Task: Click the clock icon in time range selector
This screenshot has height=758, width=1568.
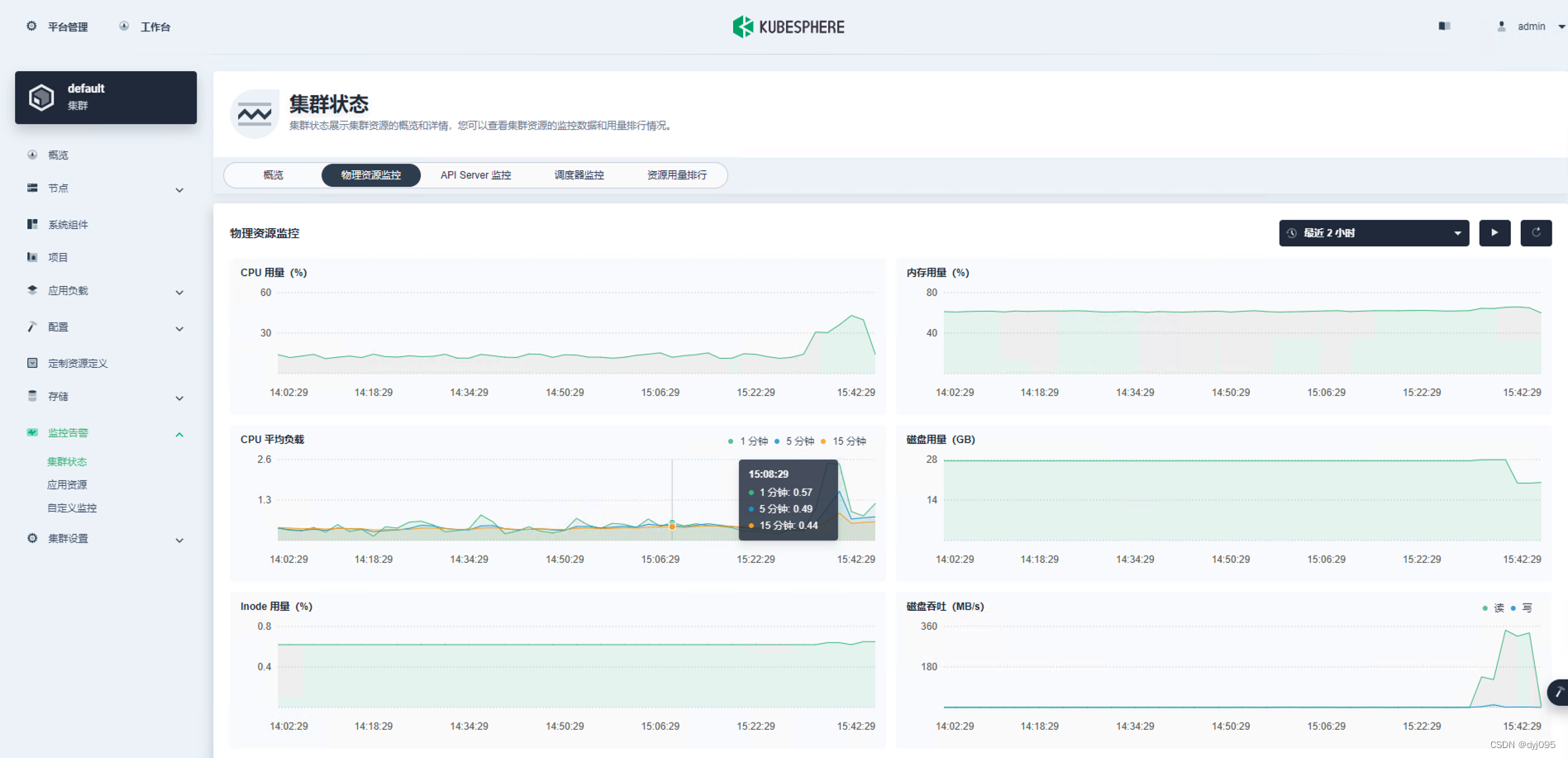Action: coord(1292,233)
